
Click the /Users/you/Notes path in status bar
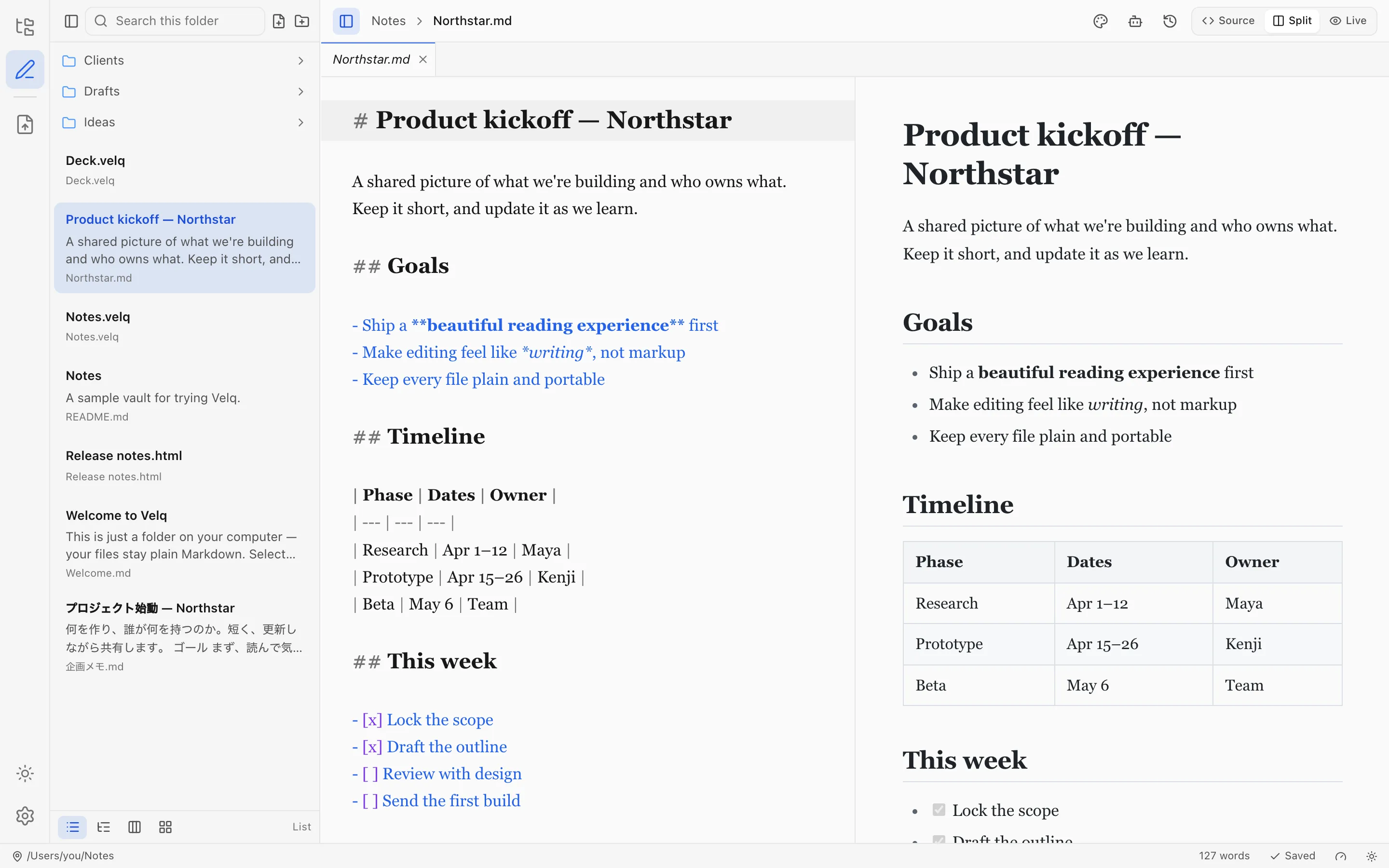[70, 856]
